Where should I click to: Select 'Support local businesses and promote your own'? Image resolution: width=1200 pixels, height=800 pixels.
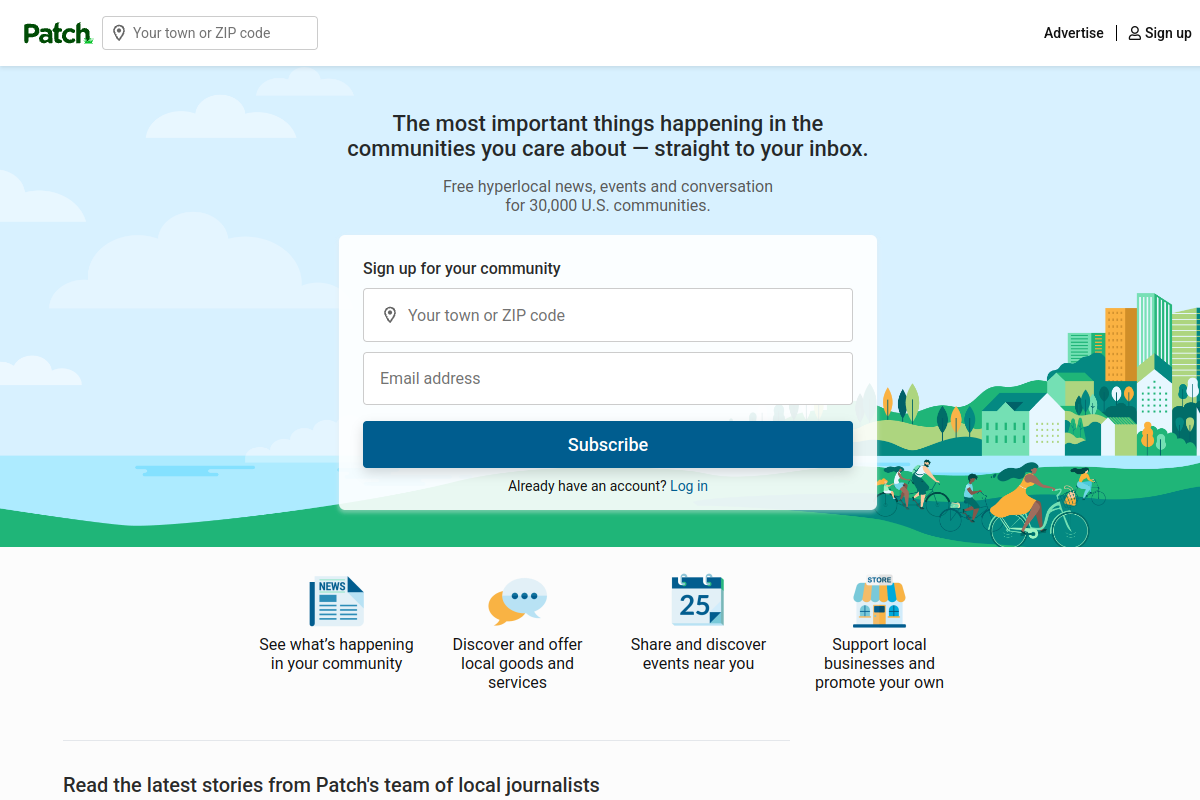879,663
